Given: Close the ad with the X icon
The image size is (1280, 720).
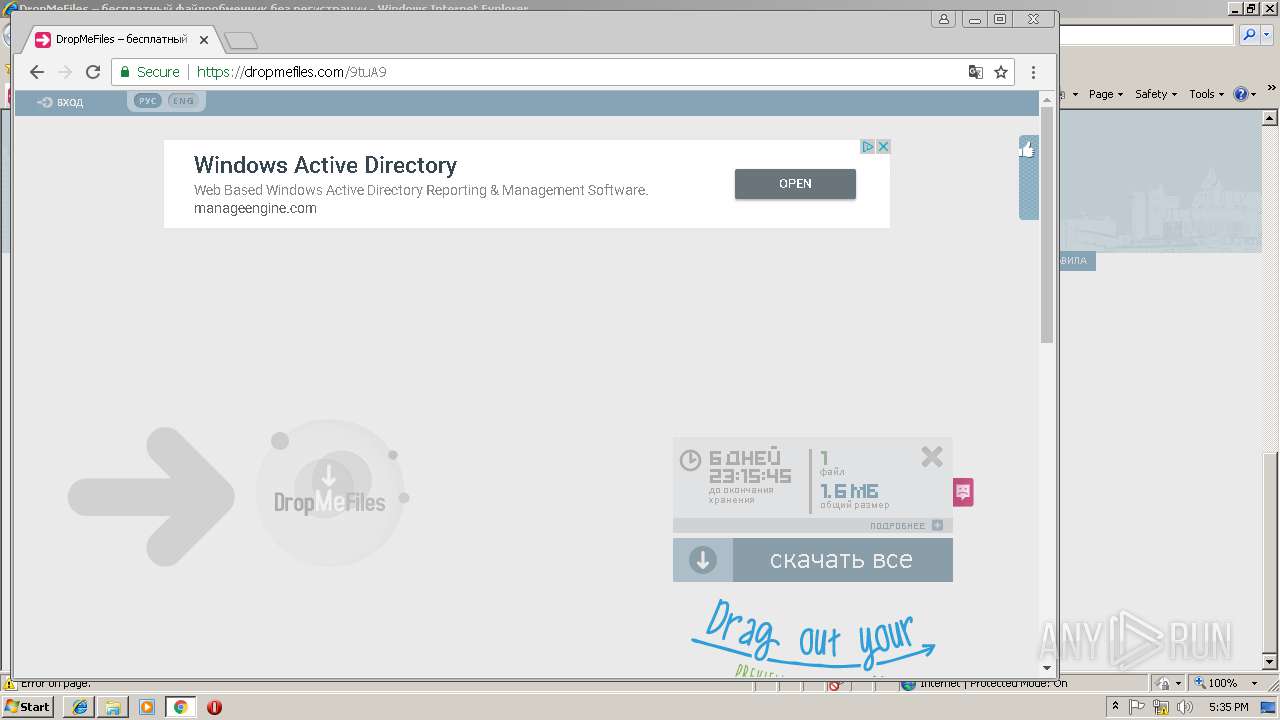Looking at the screenshot, I should [x=883, y=146].
